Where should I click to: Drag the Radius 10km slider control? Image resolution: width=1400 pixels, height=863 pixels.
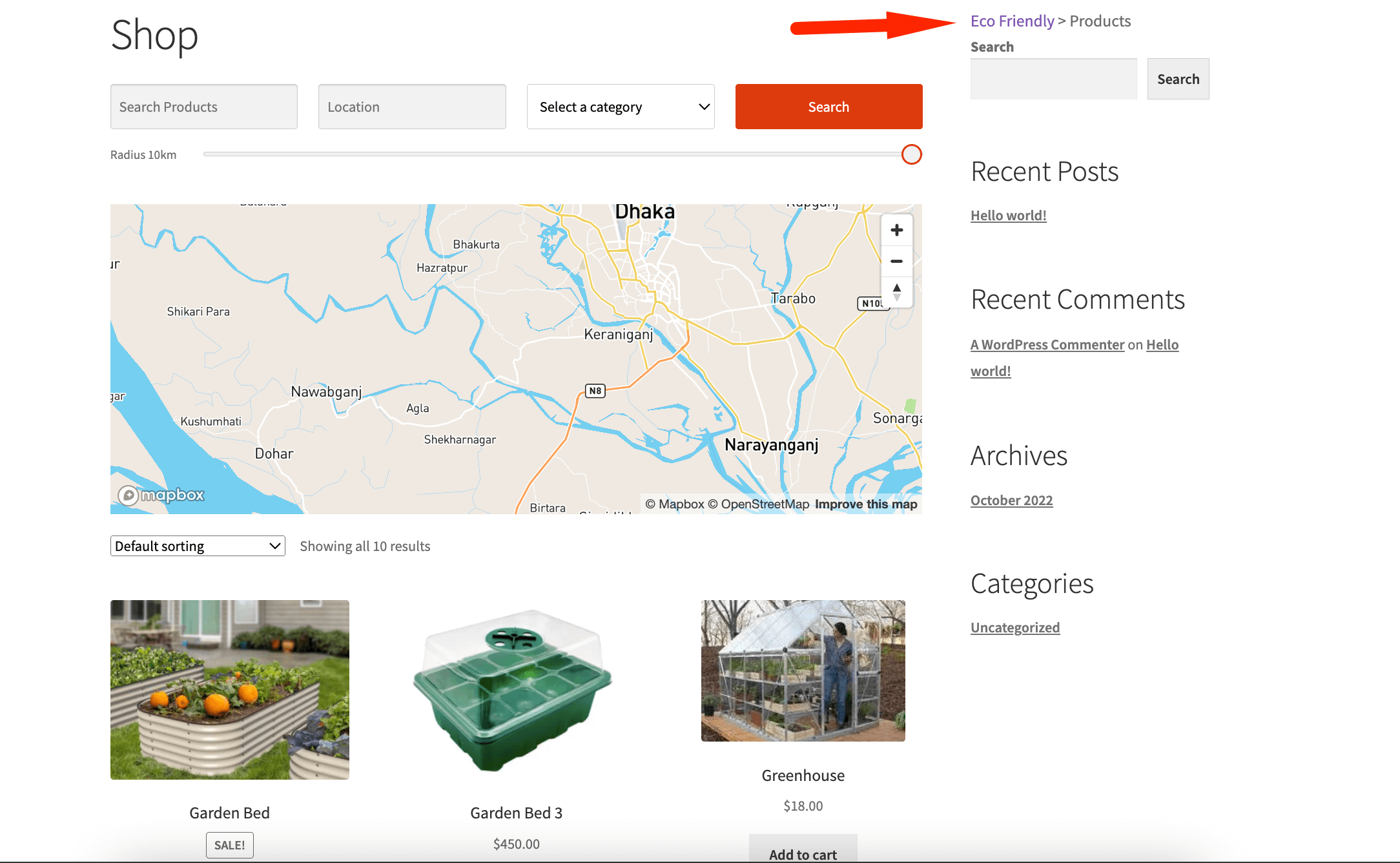911,154
